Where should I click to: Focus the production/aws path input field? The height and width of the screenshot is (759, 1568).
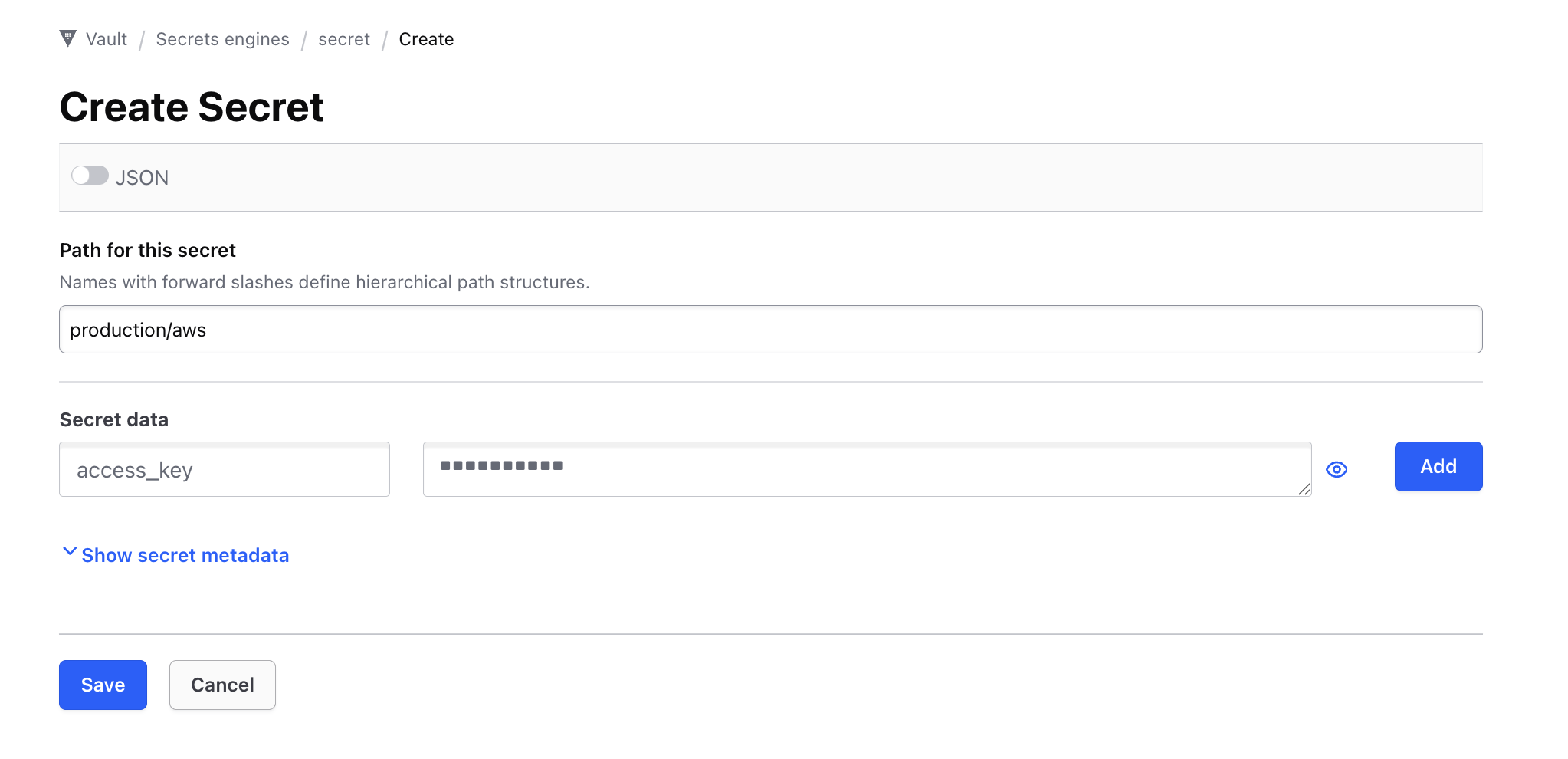770,330
